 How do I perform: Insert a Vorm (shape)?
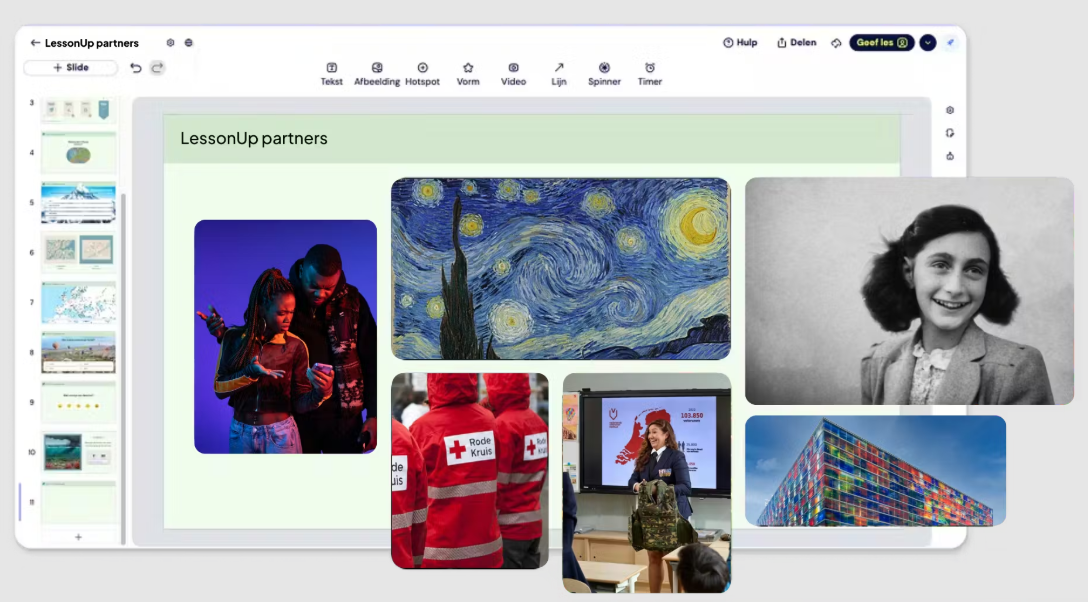(x=468, y=74)
